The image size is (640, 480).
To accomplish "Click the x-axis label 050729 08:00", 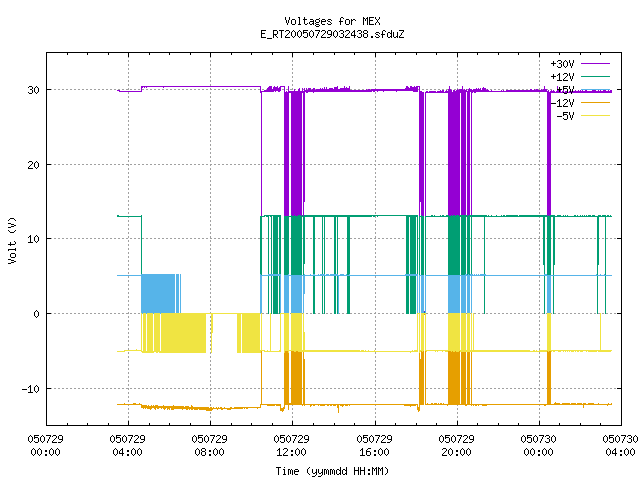I will [x=209, y=446].
